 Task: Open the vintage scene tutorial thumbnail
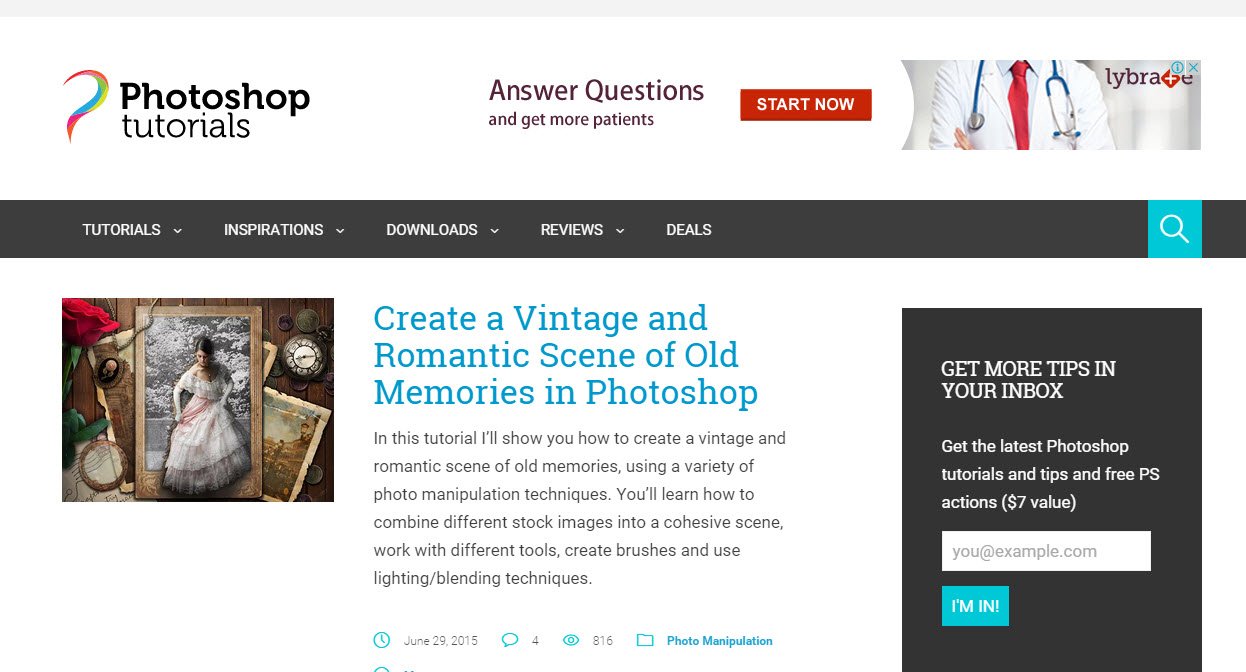point(198,400)
